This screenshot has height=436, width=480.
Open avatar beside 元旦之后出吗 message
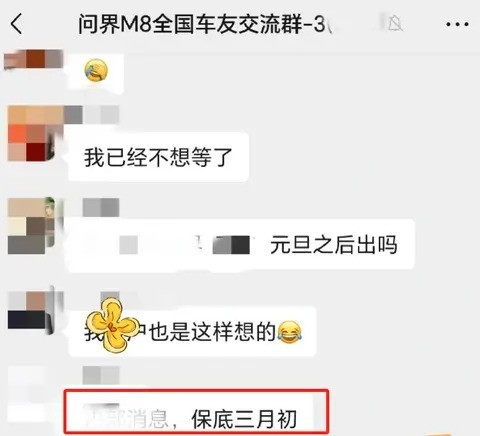pyautogui.click(x=31, y=226)
